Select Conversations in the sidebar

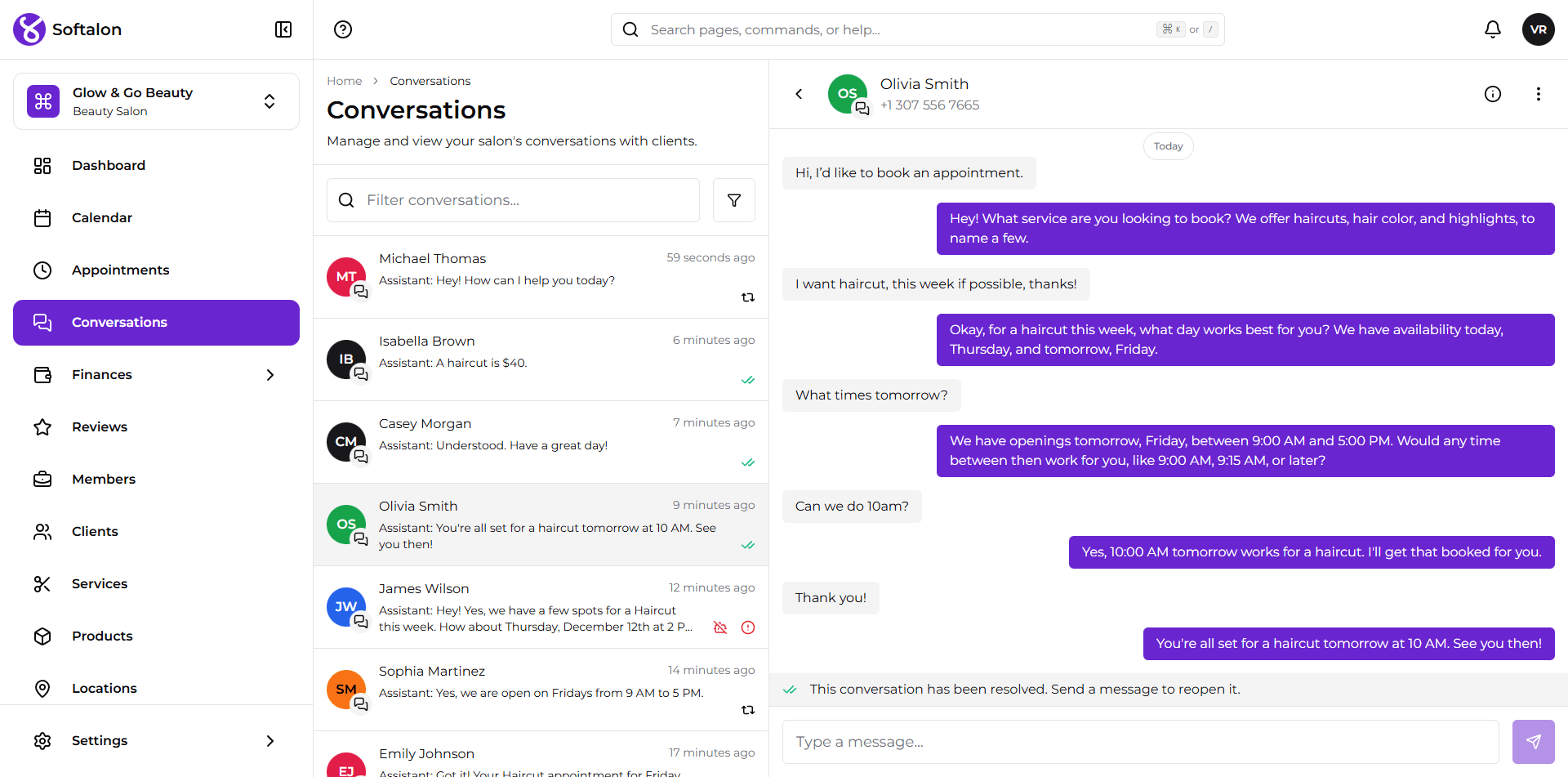click(156, 323)
